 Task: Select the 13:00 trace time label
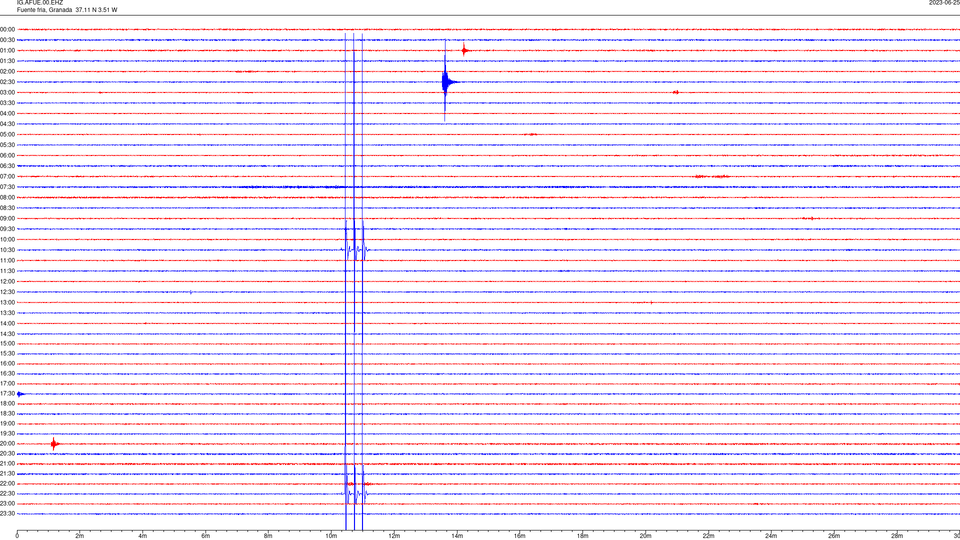(x=7, y=302)
